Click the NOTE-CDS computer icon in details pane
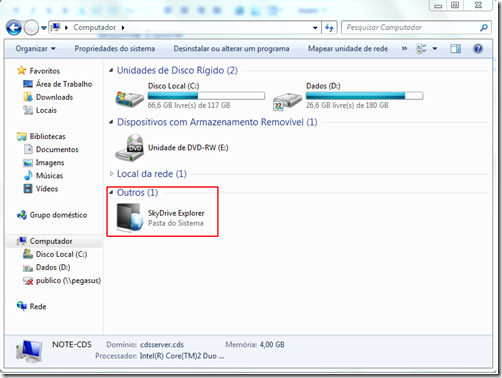 [x=30, y=352]
